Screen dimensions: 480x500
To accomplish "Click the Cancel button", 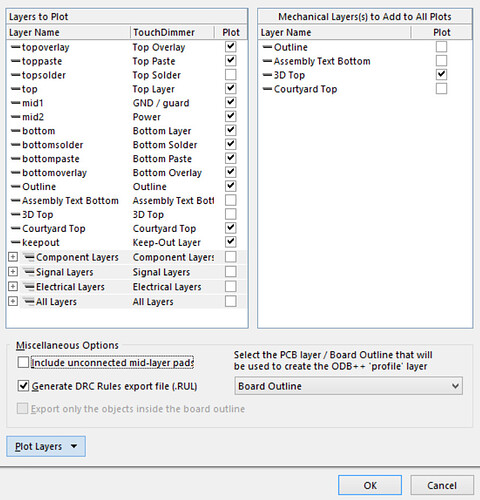I will [442, 485].
